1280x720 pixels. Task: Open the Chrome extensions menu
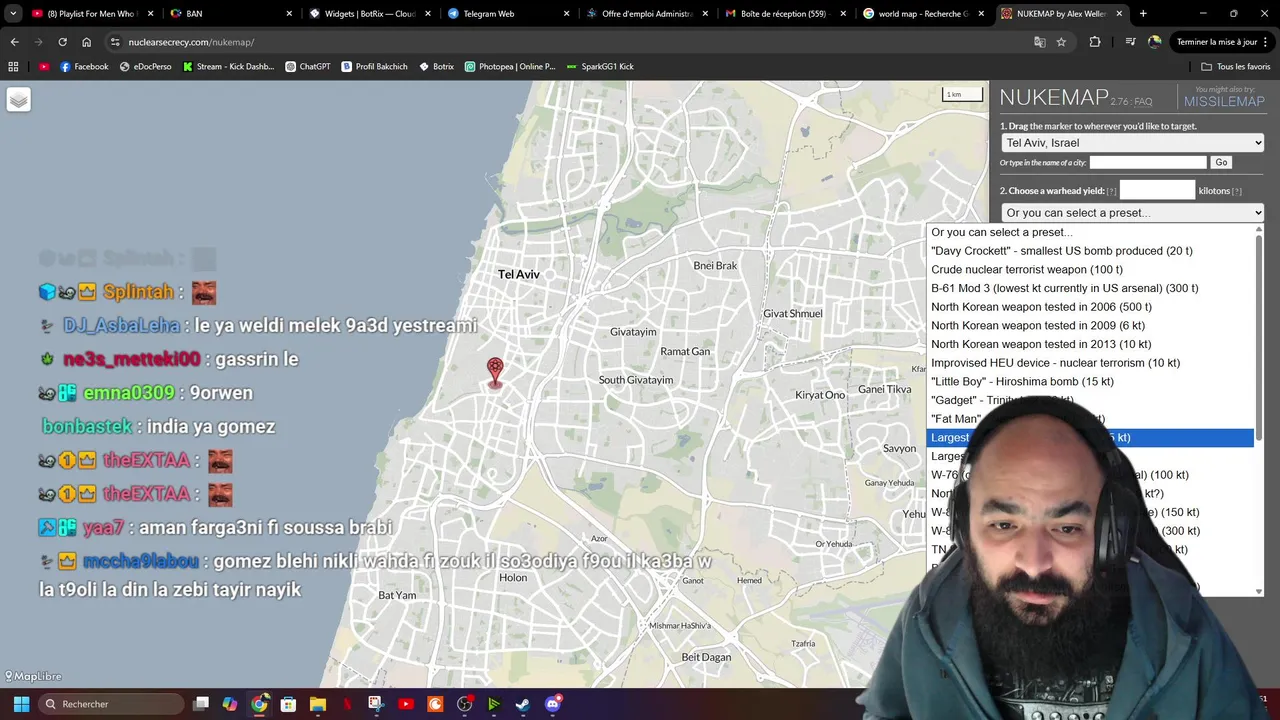pyautogui.click(x=1095, y=42)
